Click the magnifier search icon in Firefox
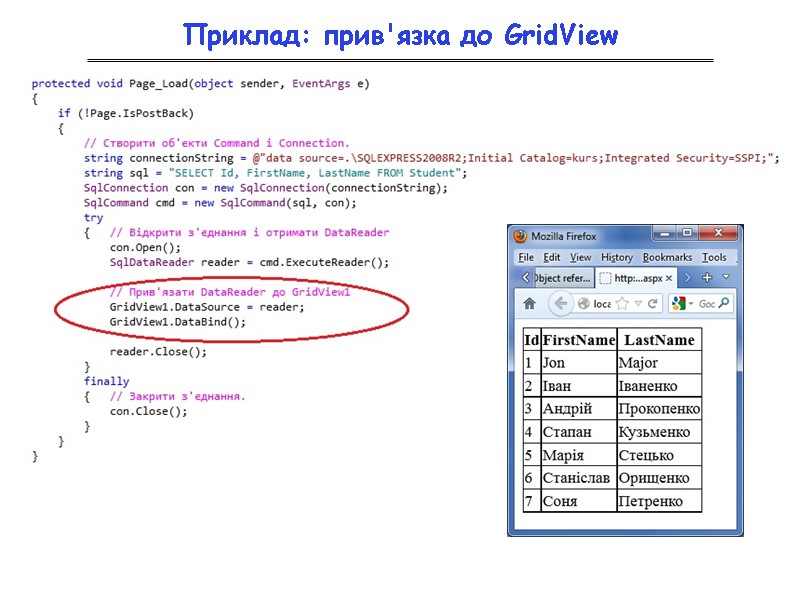 (x=723, y=304)
